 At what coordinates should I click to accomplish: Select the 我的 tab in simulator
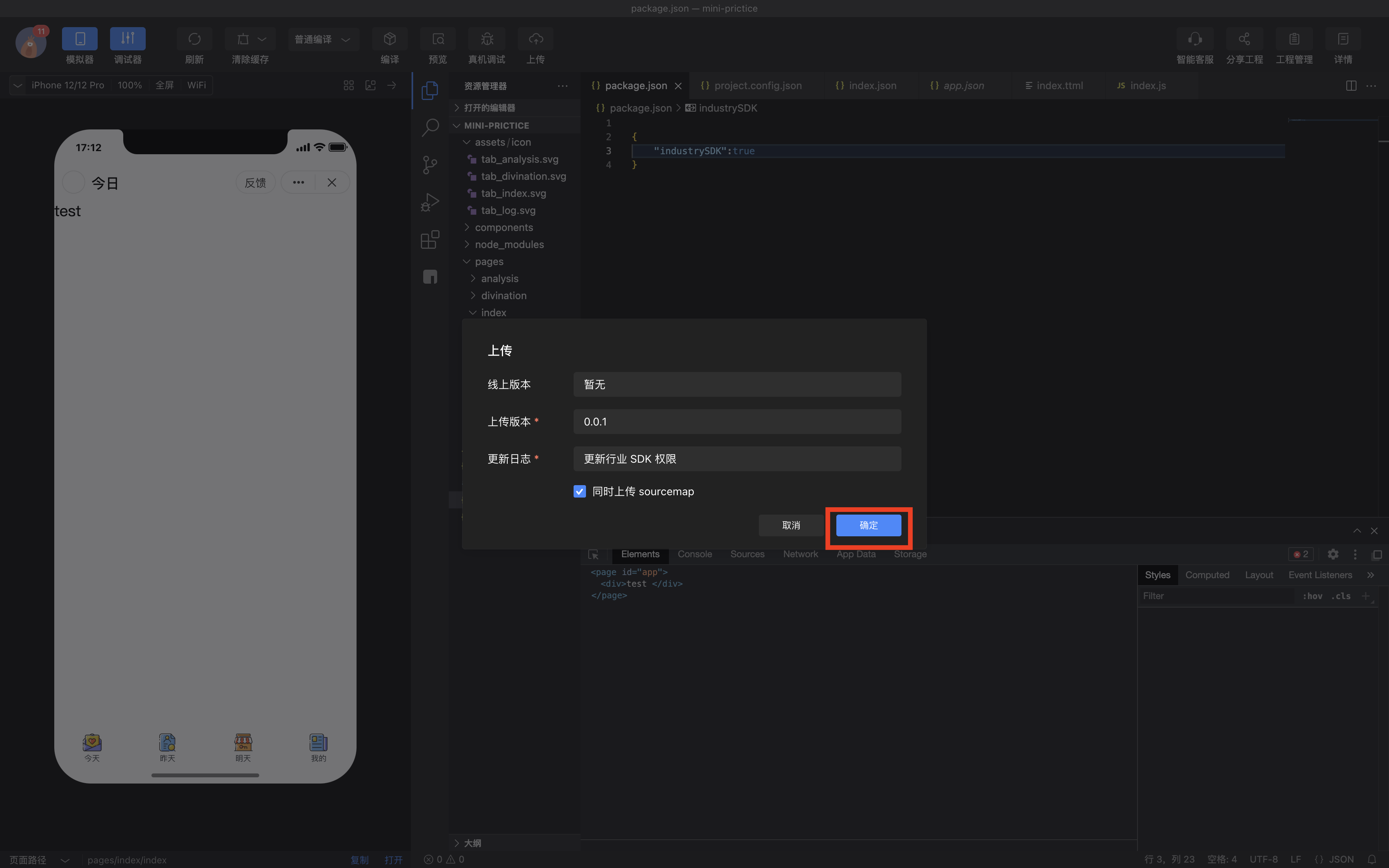[x=319, y=747]
